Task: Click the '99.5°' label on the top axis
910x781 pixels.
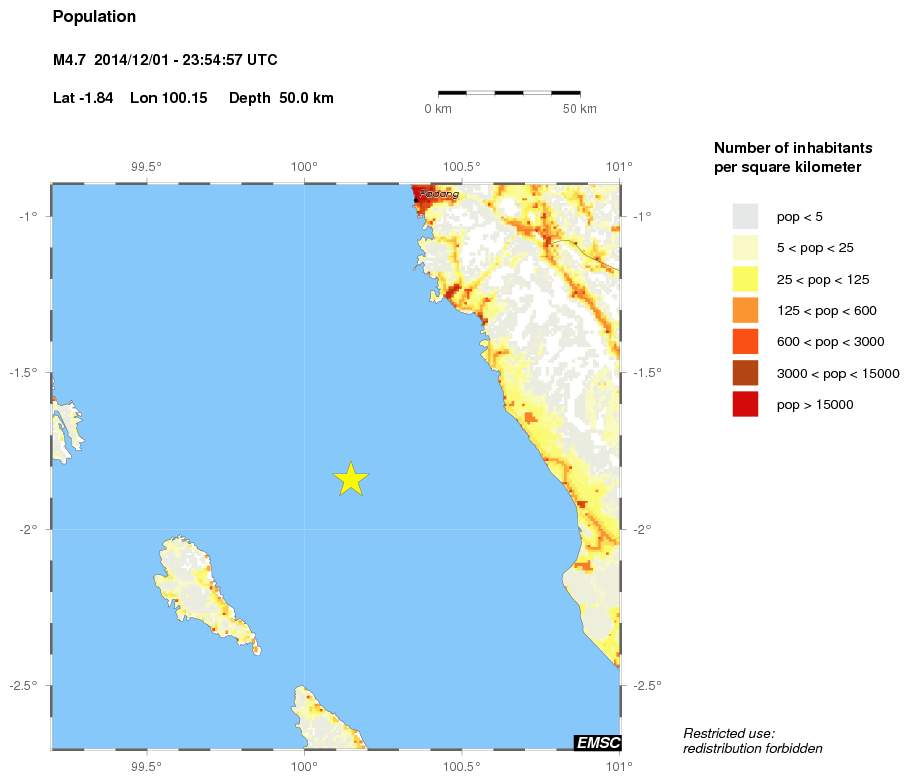Action: click(x=146, y=167)
